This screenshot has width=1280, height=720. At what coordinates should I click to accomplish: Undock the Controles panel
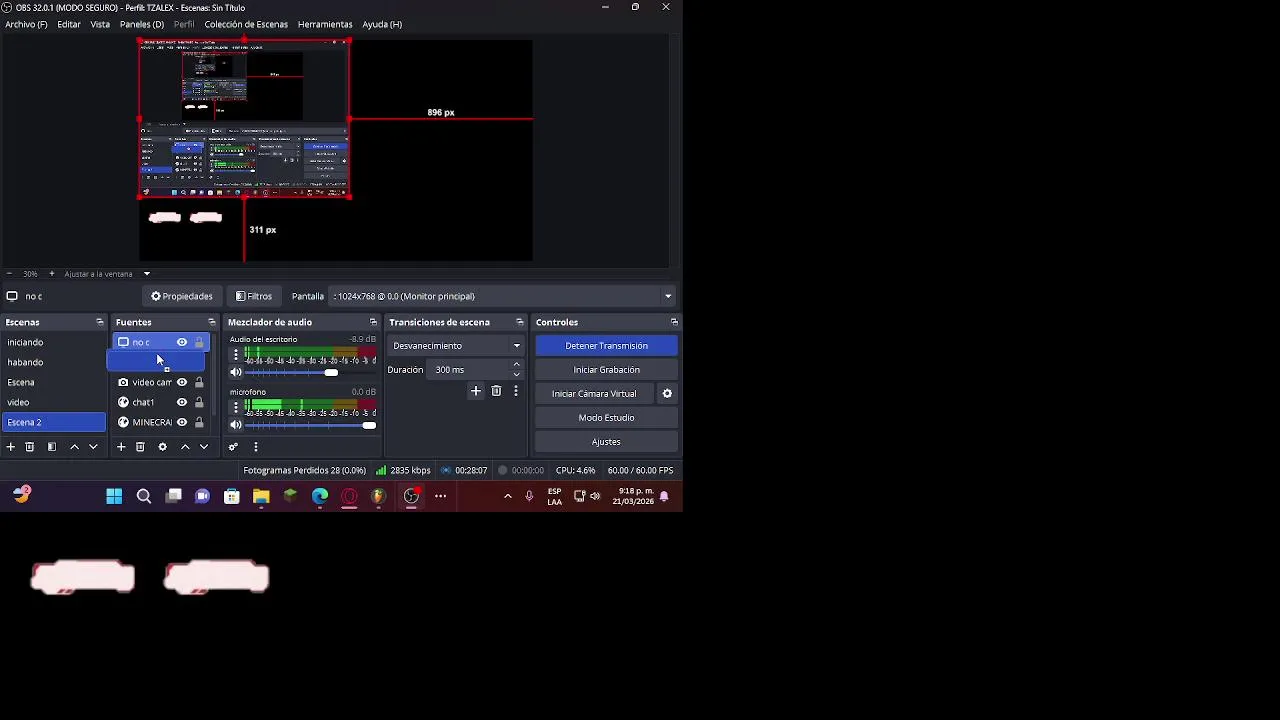674,322
